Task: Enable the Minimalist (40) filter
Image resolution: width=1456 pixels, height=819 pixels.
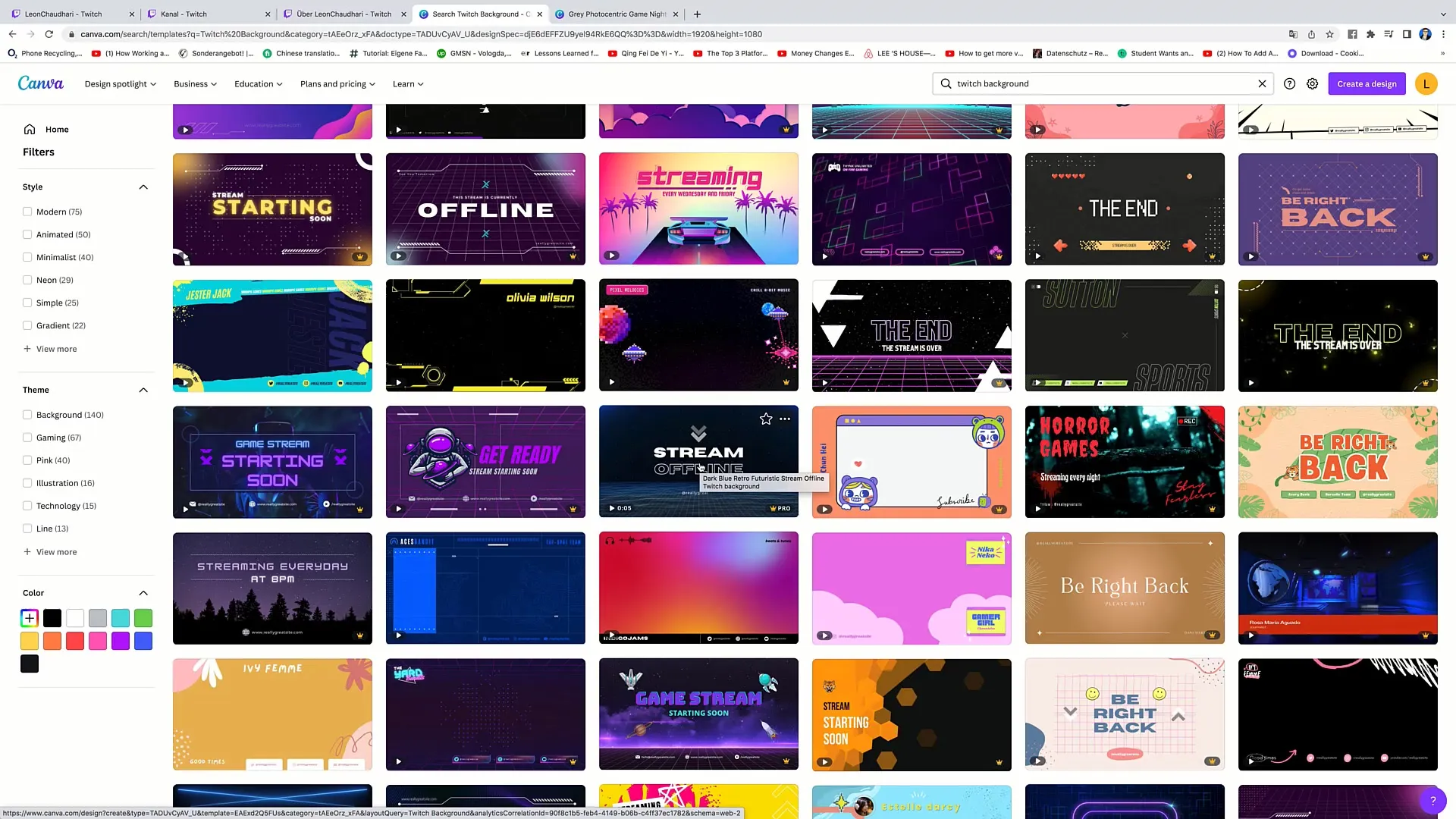Action: [x=27, y=257]
